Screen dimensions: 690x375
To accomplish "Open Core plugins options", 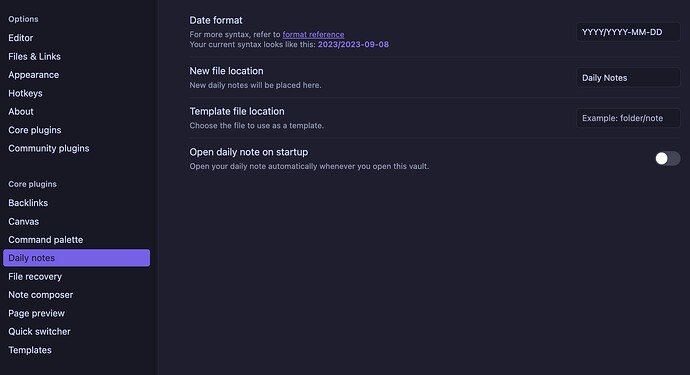I will pyautogui.click(x=35, y=130).
